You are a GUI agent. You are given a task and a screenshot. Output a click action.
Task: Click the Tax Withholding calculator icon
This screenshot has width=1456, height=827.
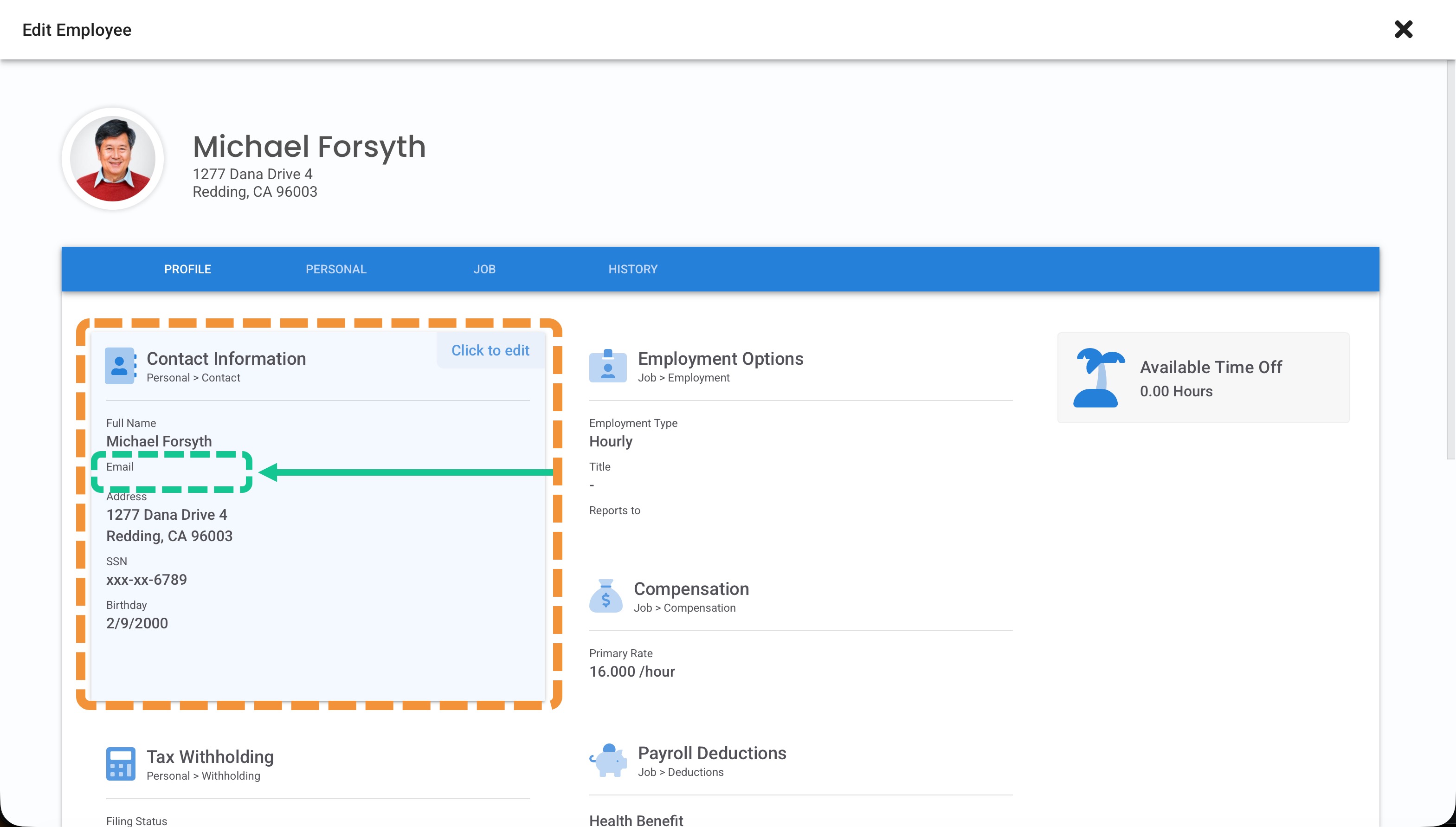(x=120, y=763)
